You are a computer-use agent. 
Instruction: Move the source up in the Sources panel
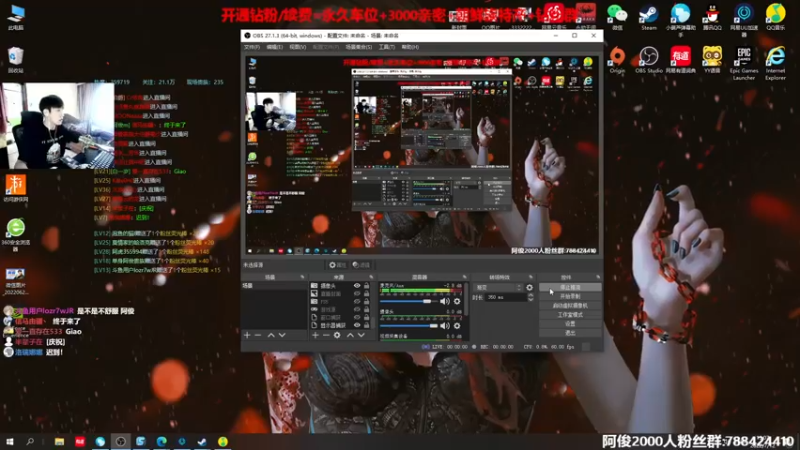click(x=350, y=335)
